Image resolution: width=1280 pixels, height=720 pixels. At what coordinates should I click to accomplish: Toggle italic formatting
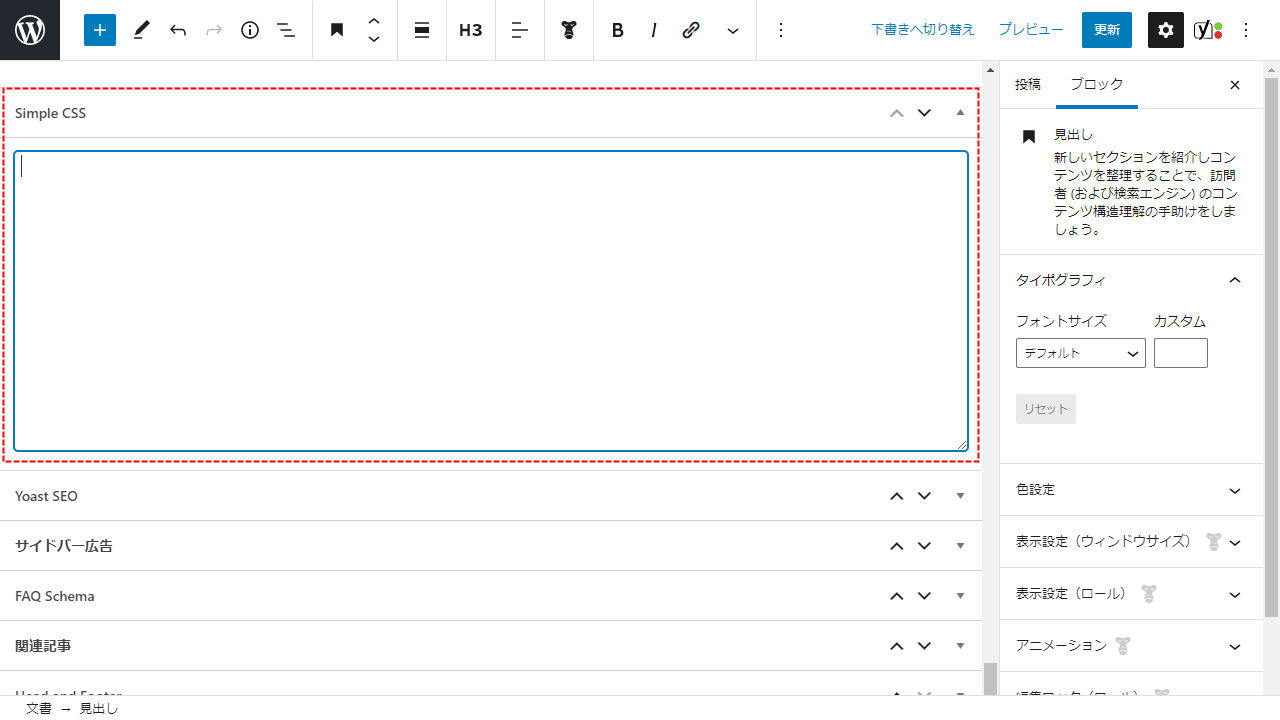[x=654, y=30]
